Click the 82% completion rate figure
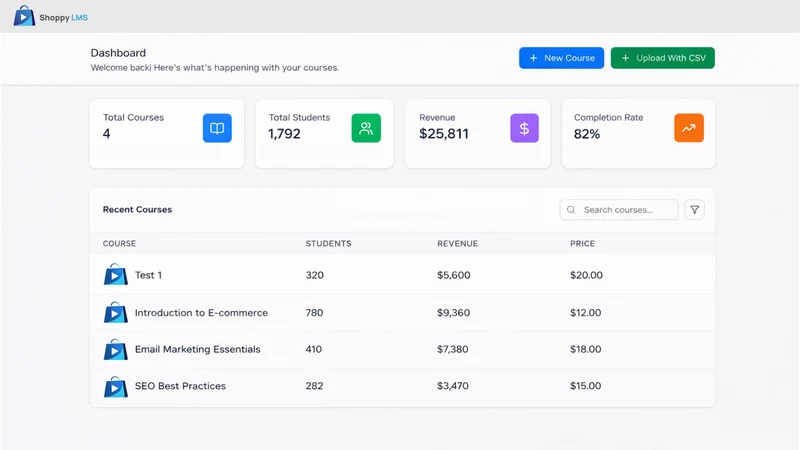This screenshot has height=450, width=800. tap(587, 134)
